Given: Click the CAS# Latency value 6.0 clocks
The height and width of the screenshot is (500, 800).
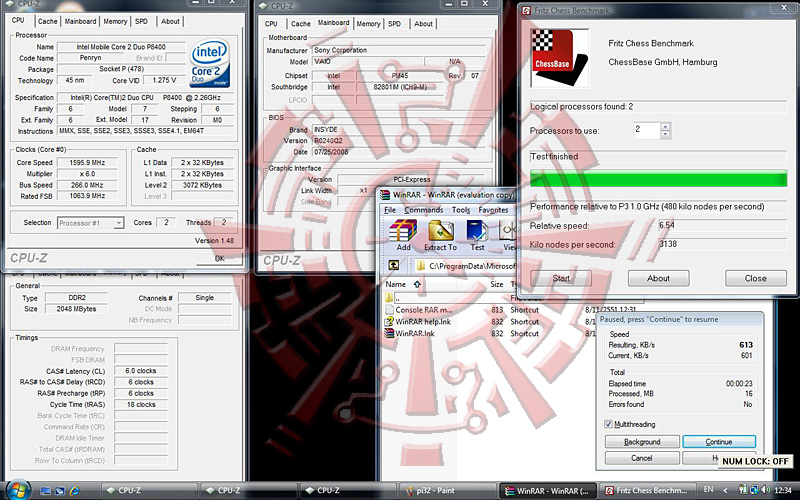Looking at the screenshot, I should 141,371.
